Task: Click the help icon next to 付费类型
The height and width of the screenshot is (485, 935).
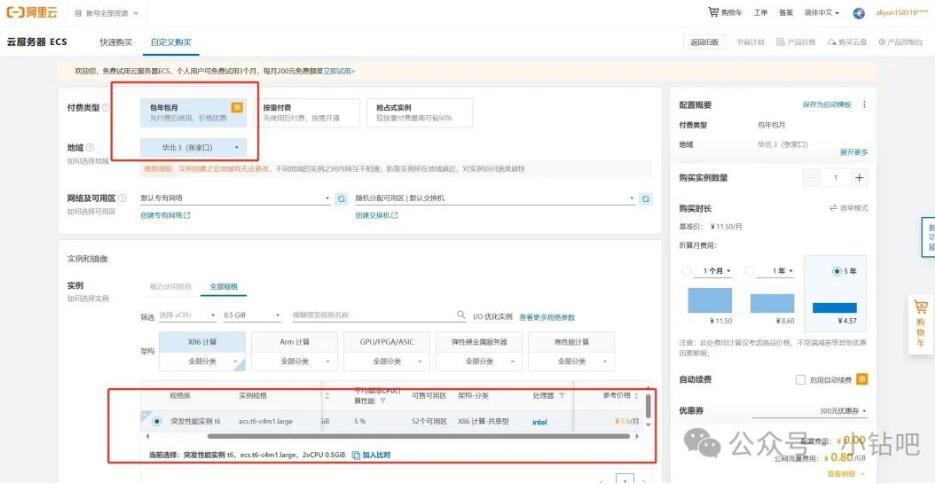Action: (x=106, y=107)
